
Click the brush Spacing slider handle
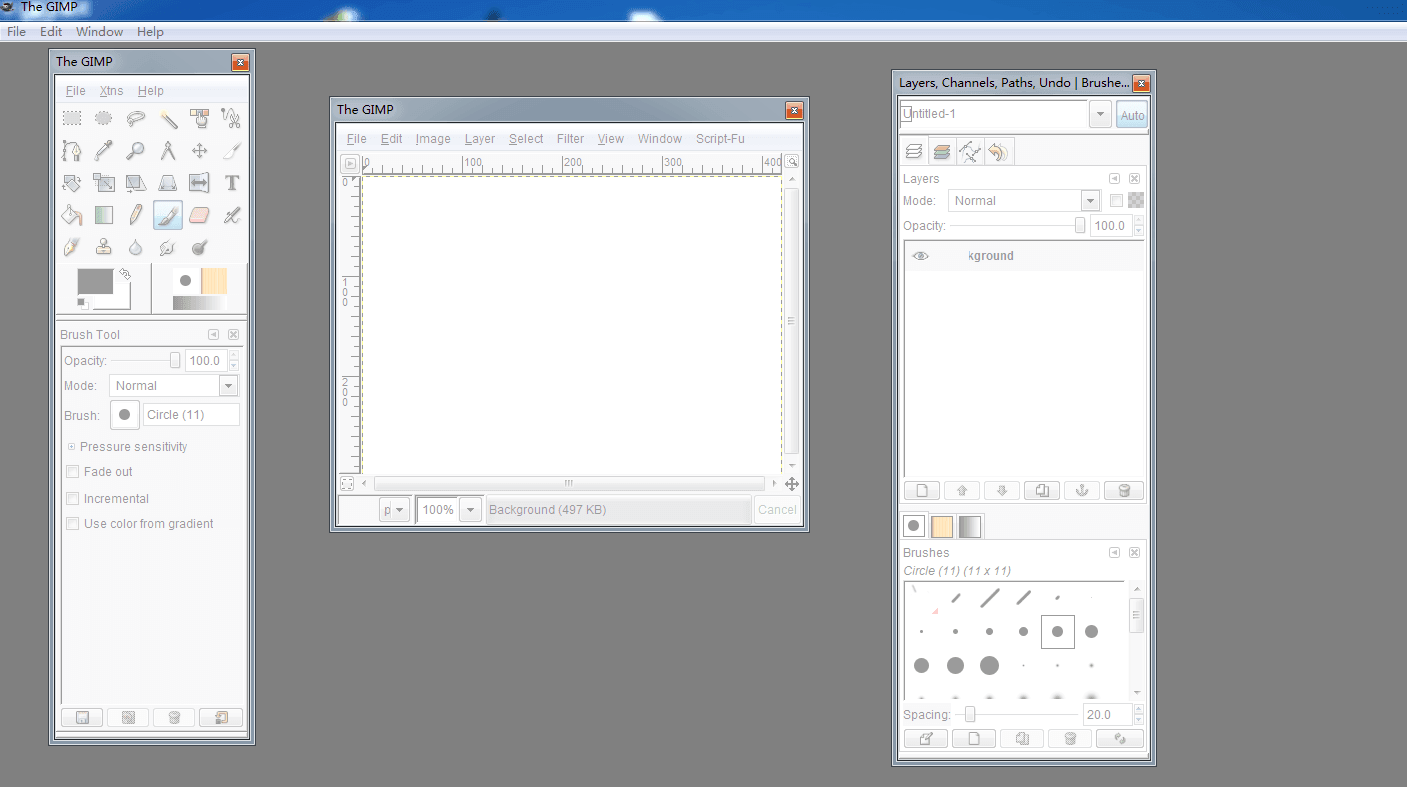(x=969, y=714)
